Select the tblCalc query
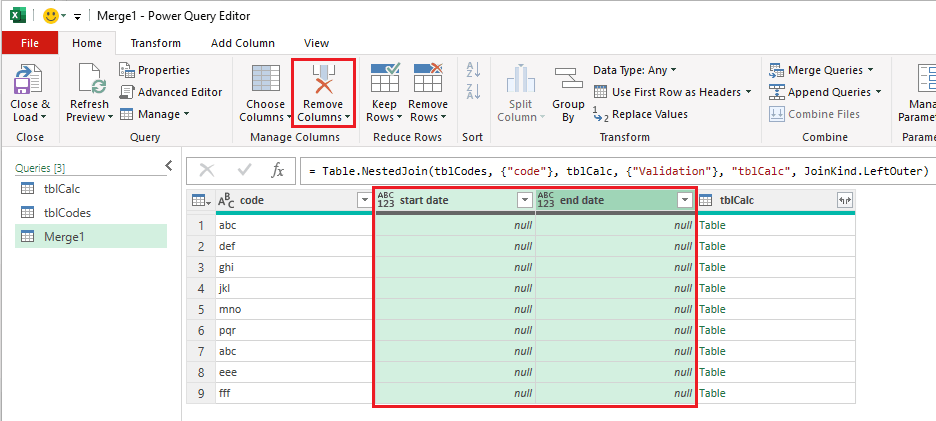 [x=91, y=189]
